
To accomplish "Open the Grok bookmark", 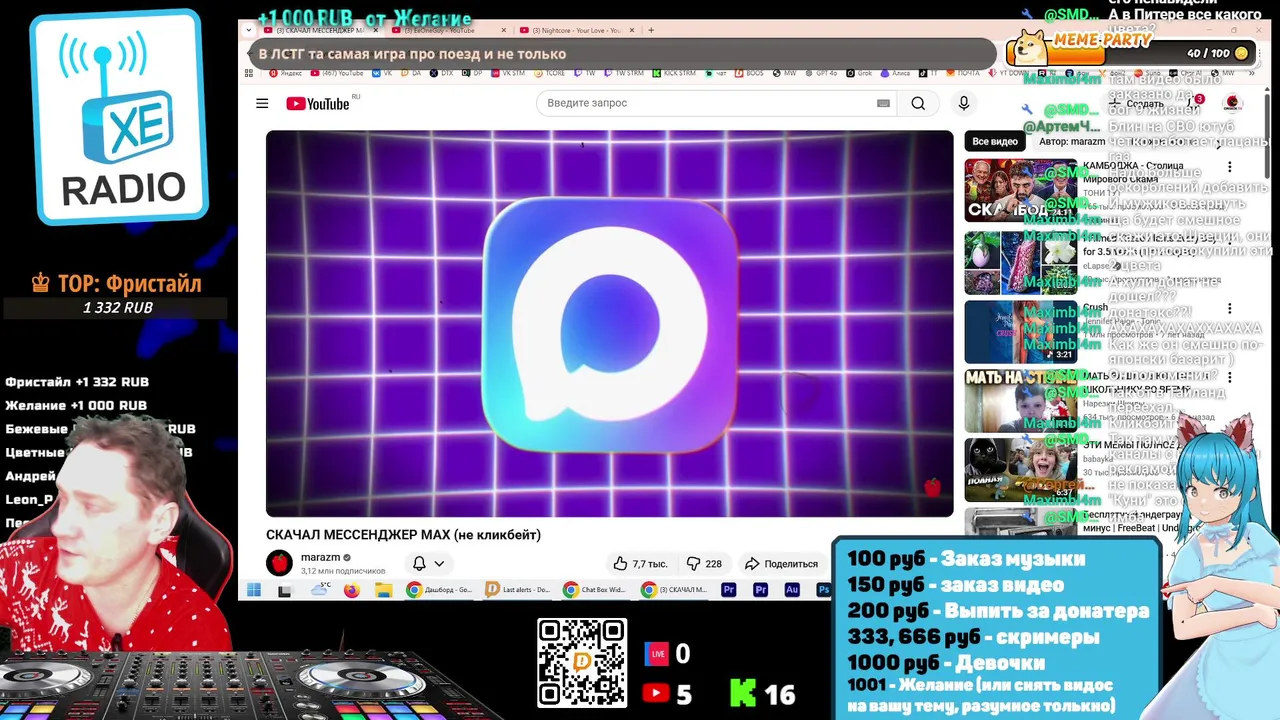I will (860, 73).
